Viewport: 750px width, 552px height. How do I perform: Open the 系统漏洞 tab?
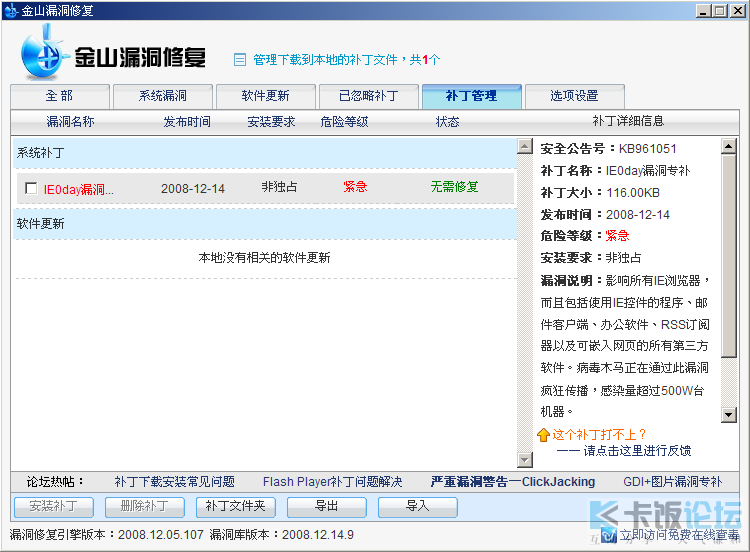coord(163,96)
